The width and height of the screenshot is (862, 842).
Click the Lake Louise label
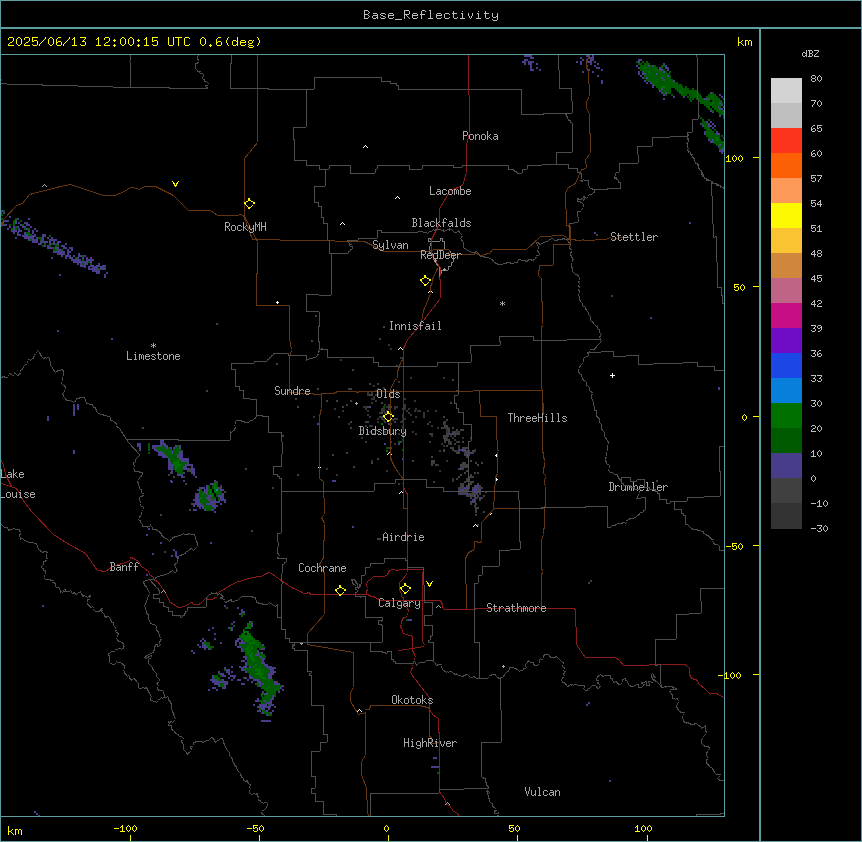pos(18,484)
